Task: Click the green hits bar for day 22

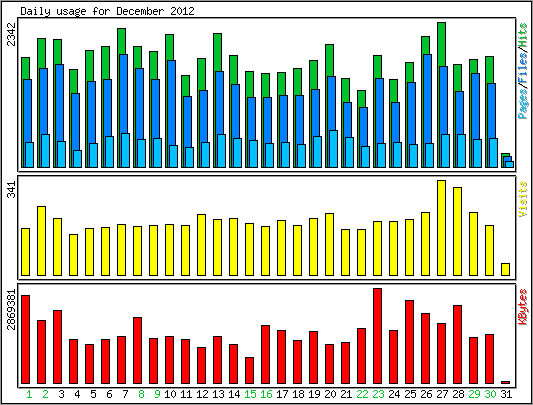Action: click(362, 99)
